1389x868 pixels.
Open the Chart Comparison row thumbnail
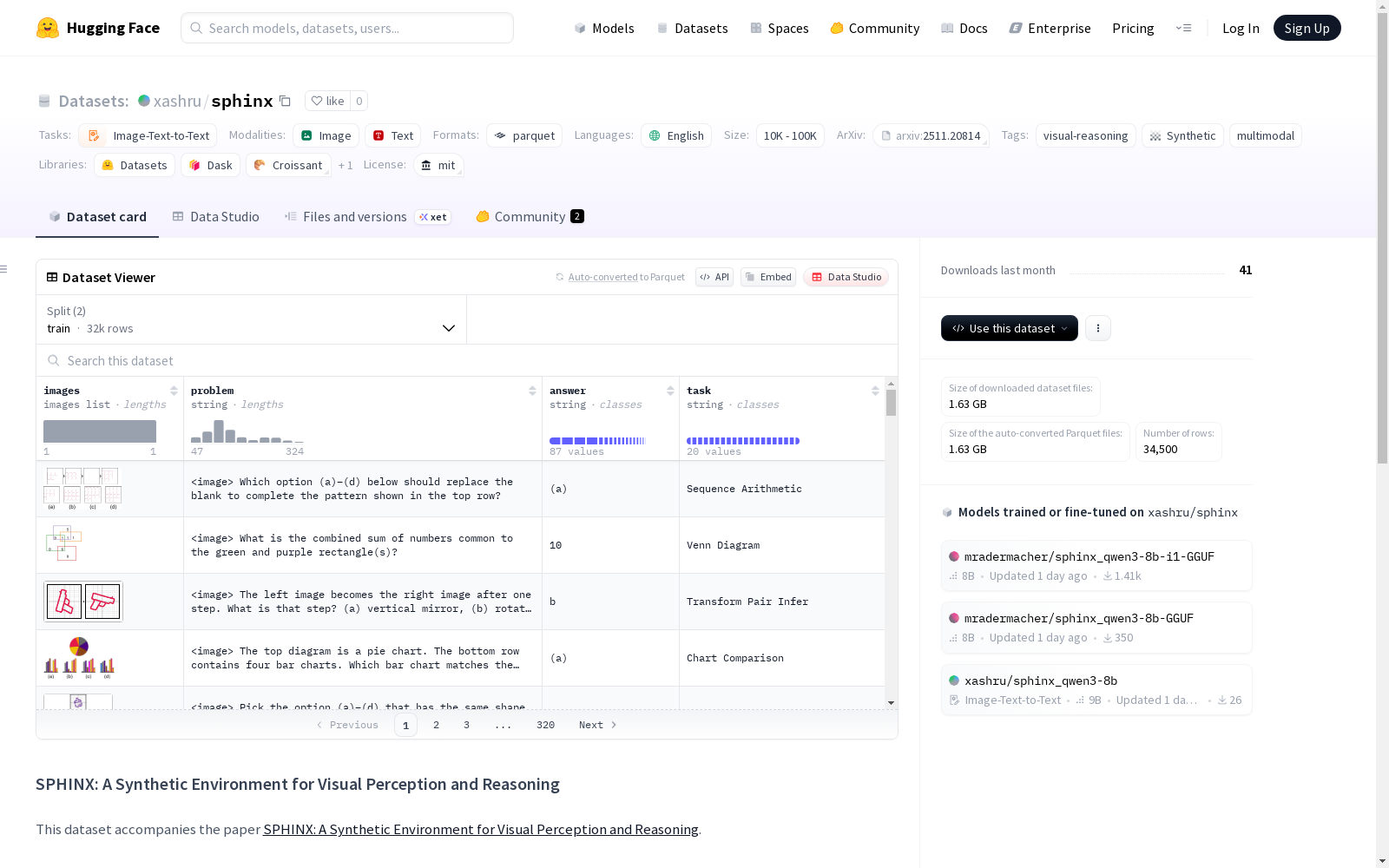click(79, 658)
